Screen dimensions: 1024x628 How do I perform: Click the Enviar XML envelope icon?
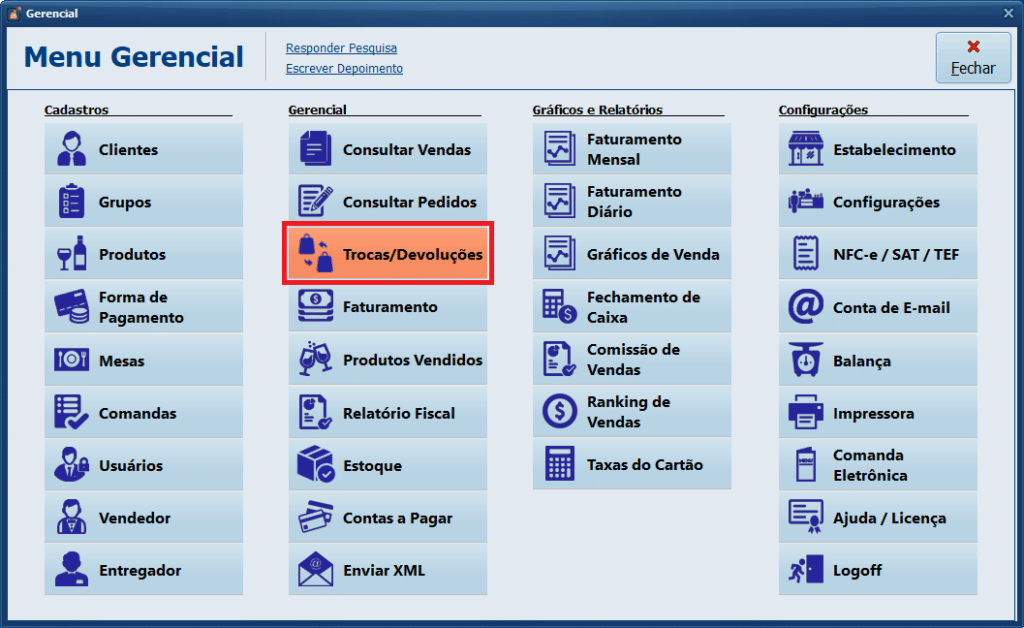click(316, 571)
